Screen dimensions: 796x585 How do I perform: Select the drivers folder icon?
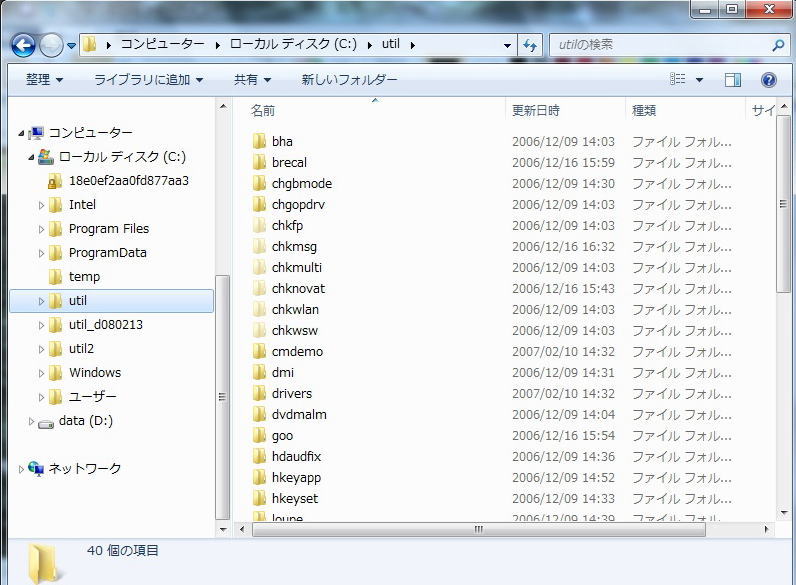[x=259, y=394]
